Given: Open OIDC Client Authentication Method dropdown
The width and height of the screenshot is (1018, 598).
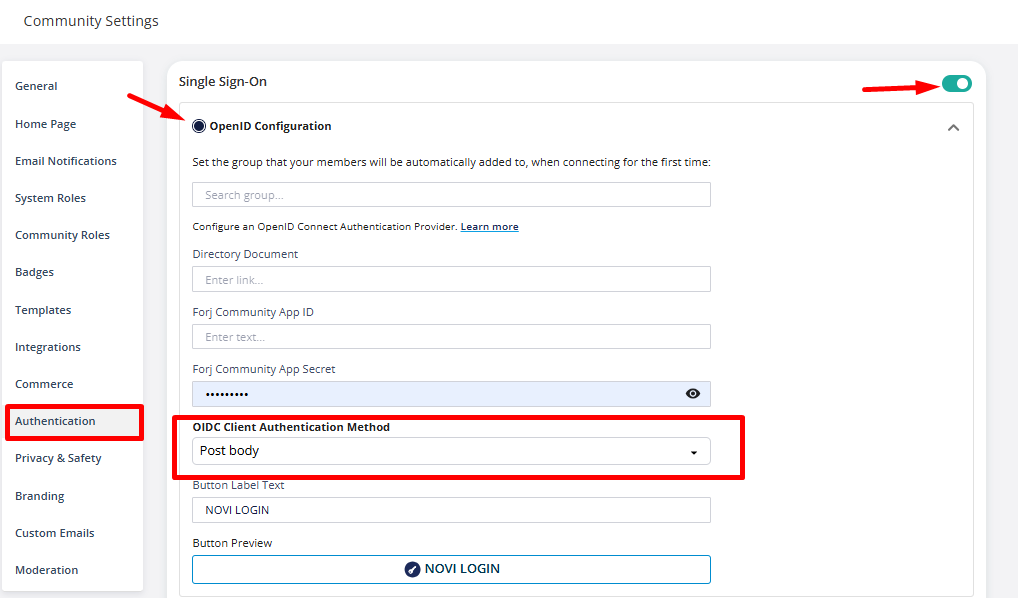Looking at the screenshot, I should 451,451.
